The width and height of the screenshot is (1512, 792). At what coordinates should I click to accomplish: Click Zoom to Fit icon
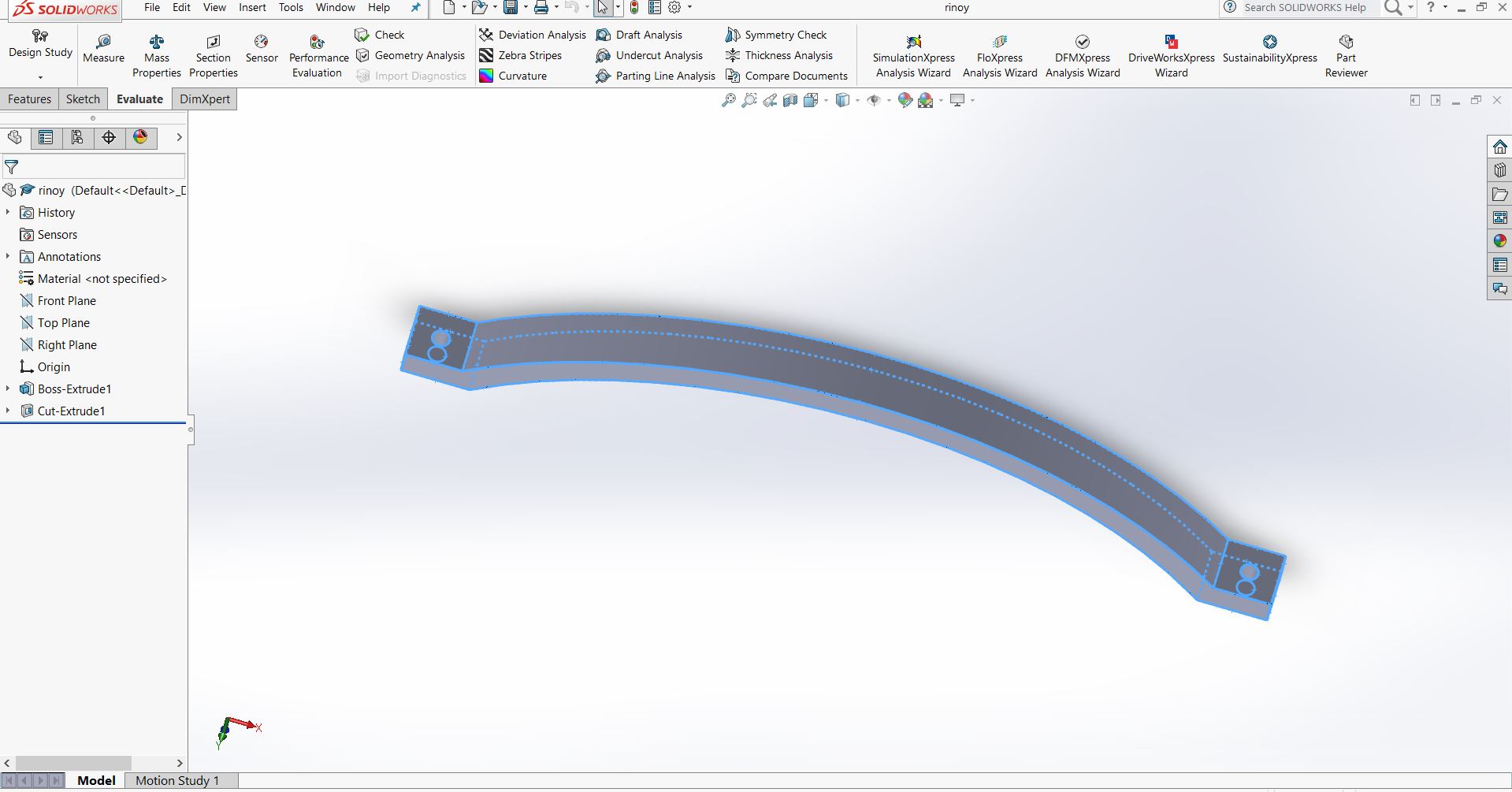pos(729,100)
